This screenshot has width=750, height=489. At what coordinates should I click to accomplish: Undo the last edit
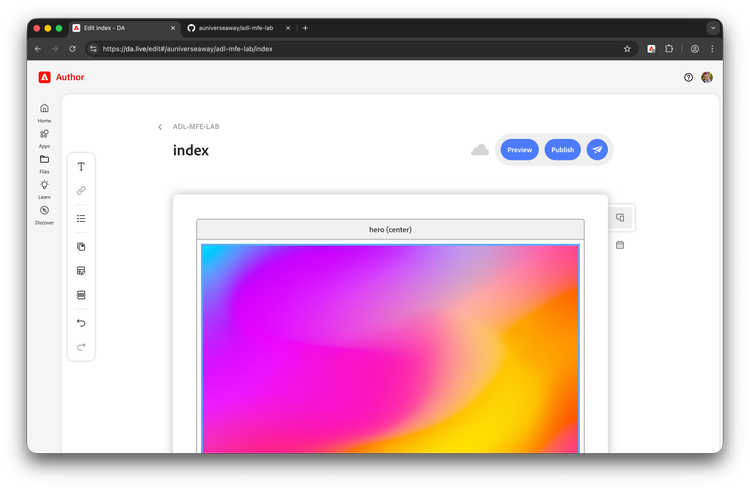pyautogui.click(x=81, y=323)
